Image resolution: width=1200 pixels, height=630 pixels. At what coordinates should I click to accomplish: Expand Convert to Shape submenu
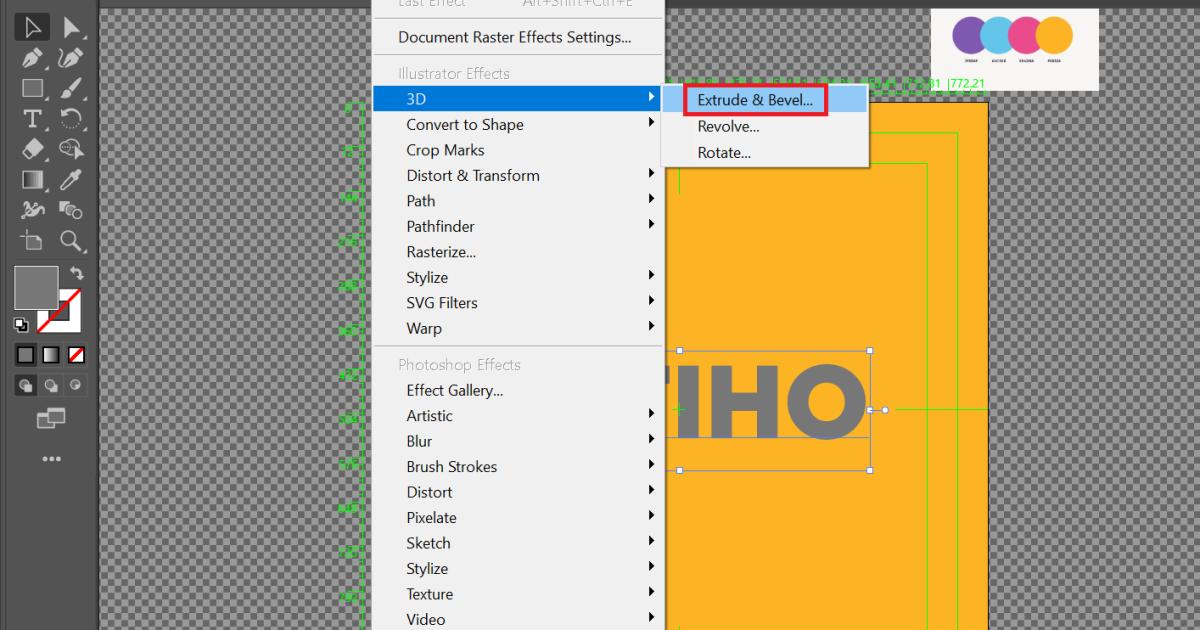[517, 124]
